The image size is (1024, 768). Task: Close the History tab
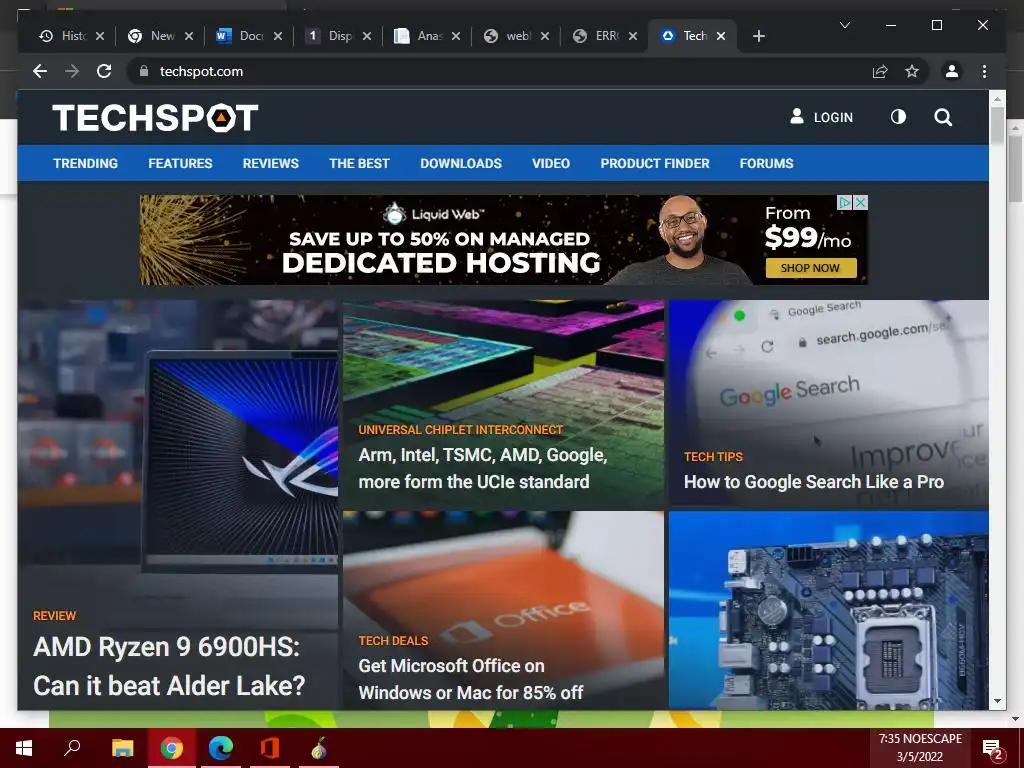click(x=100, y=36)
